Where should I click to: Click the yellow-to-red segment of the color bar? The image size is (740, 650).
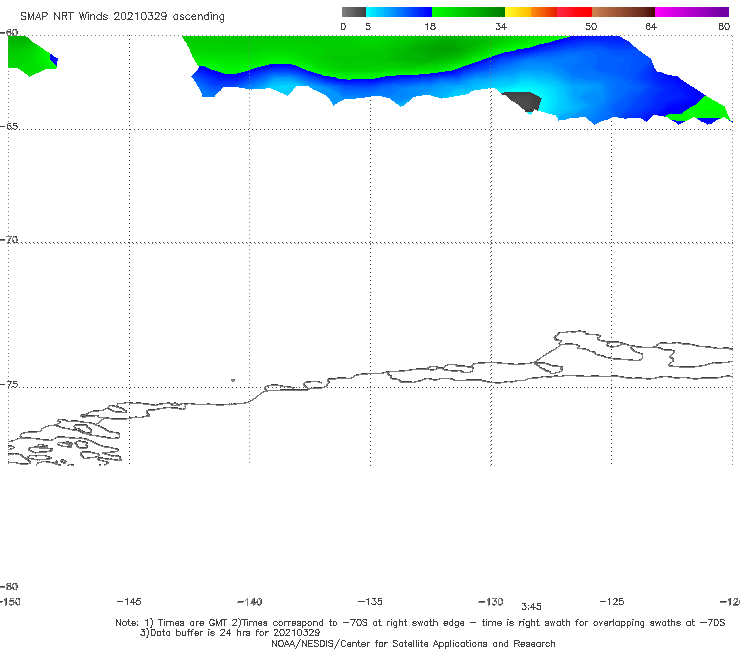click(x=548, y=12)
